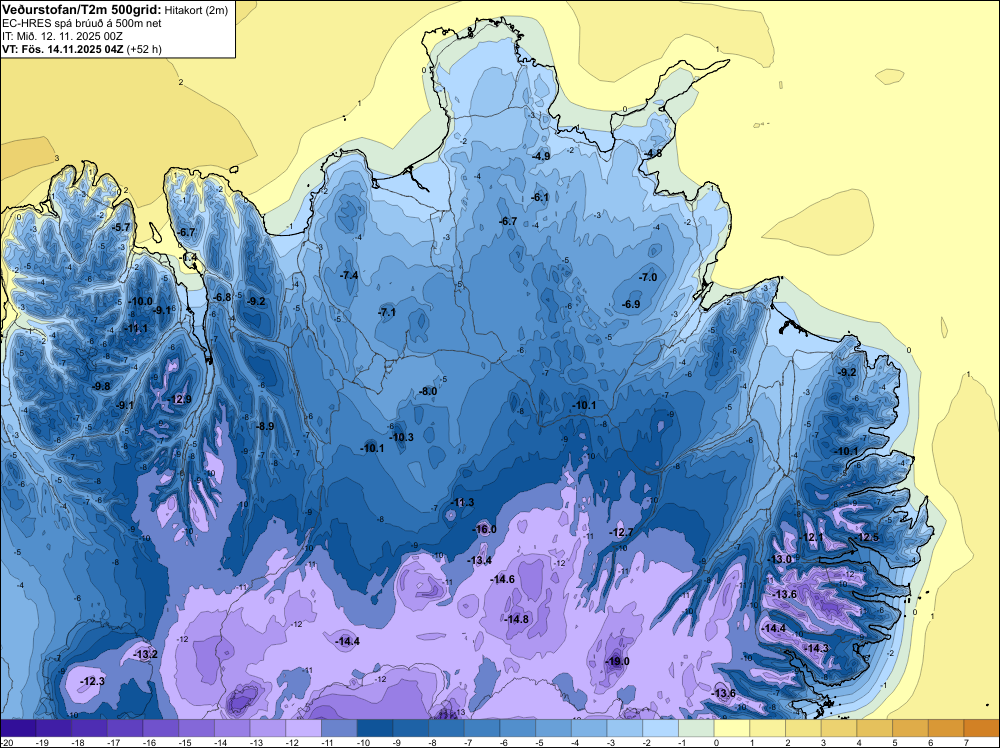
Task: Click the -9.8 temperature value
Action: point(101,386)
